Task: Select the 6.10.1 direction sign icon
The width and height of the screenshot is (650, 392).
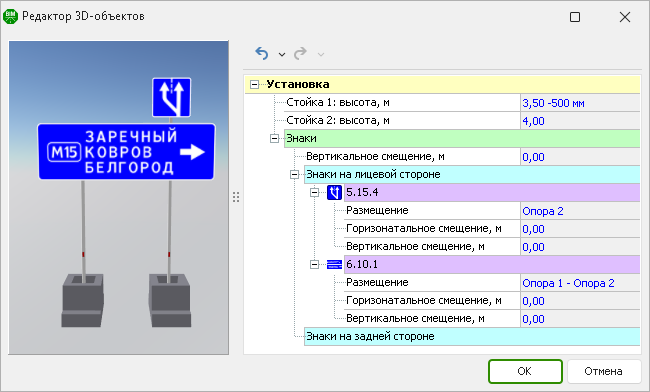Action: 334,264
